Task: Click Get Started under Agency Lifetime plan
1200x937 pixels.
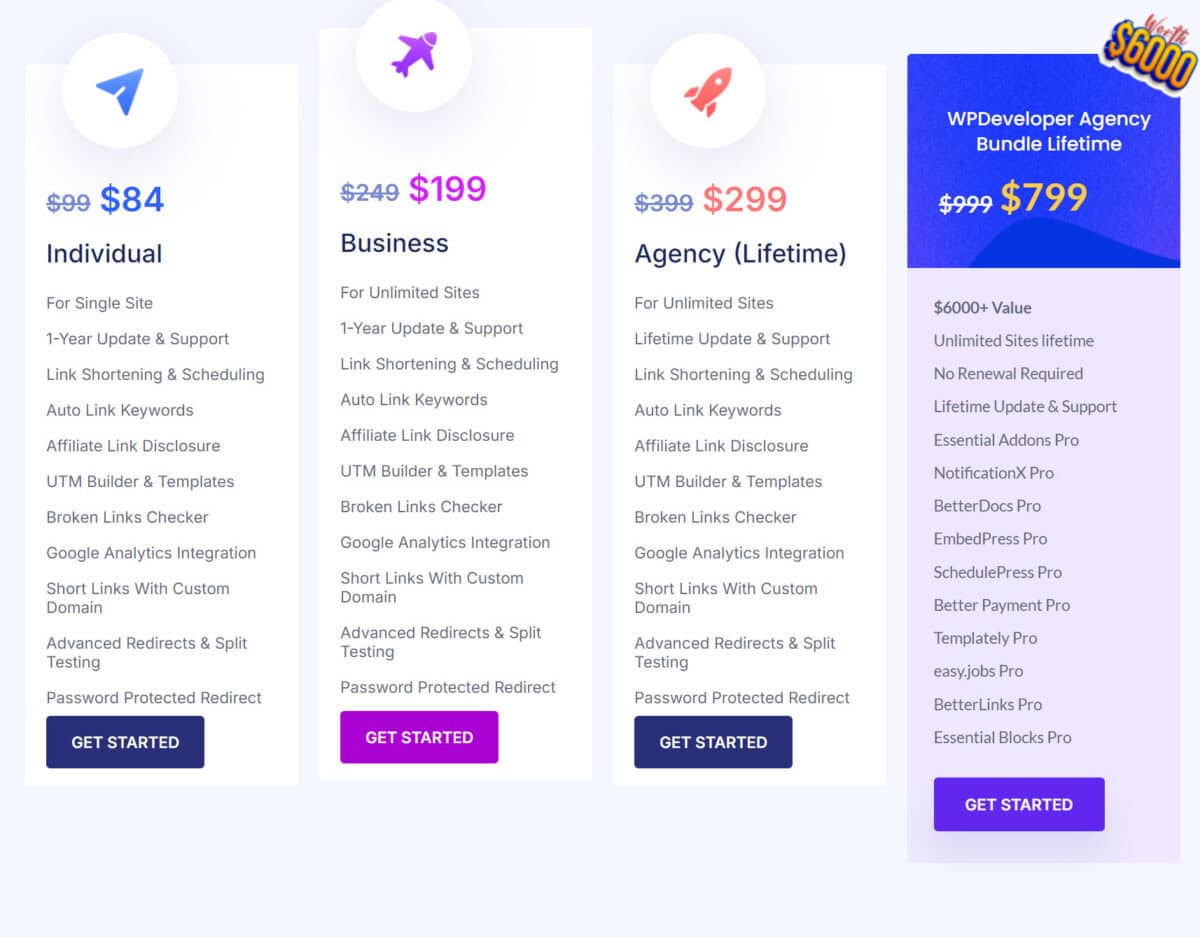Action: [713, 742]
